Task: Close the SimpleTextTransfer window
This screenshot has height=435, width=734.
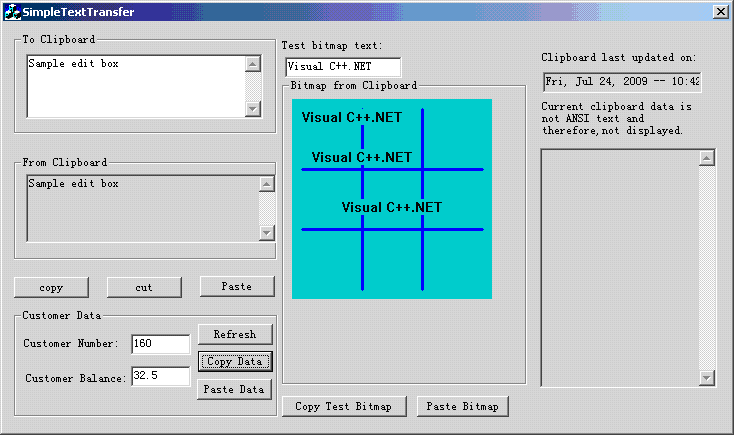Action: [x=720, y=12]
